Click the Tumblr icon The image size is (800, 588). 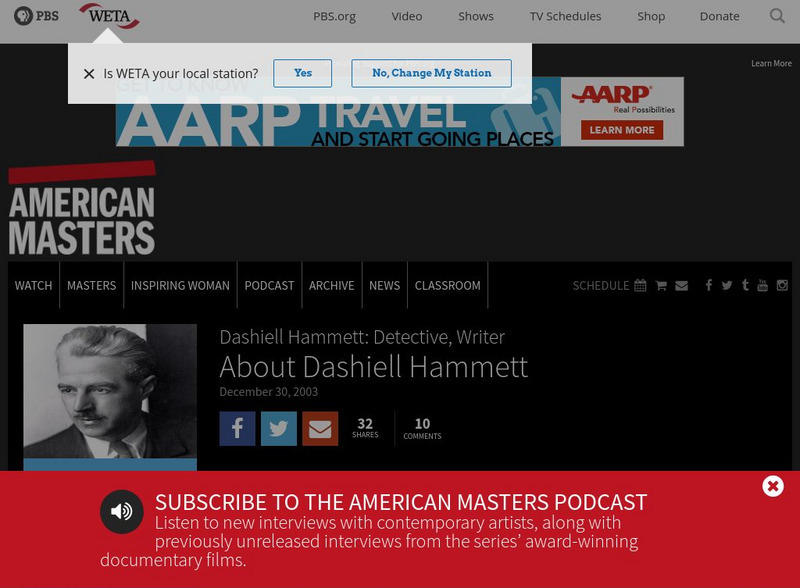[x=745, y=285]
